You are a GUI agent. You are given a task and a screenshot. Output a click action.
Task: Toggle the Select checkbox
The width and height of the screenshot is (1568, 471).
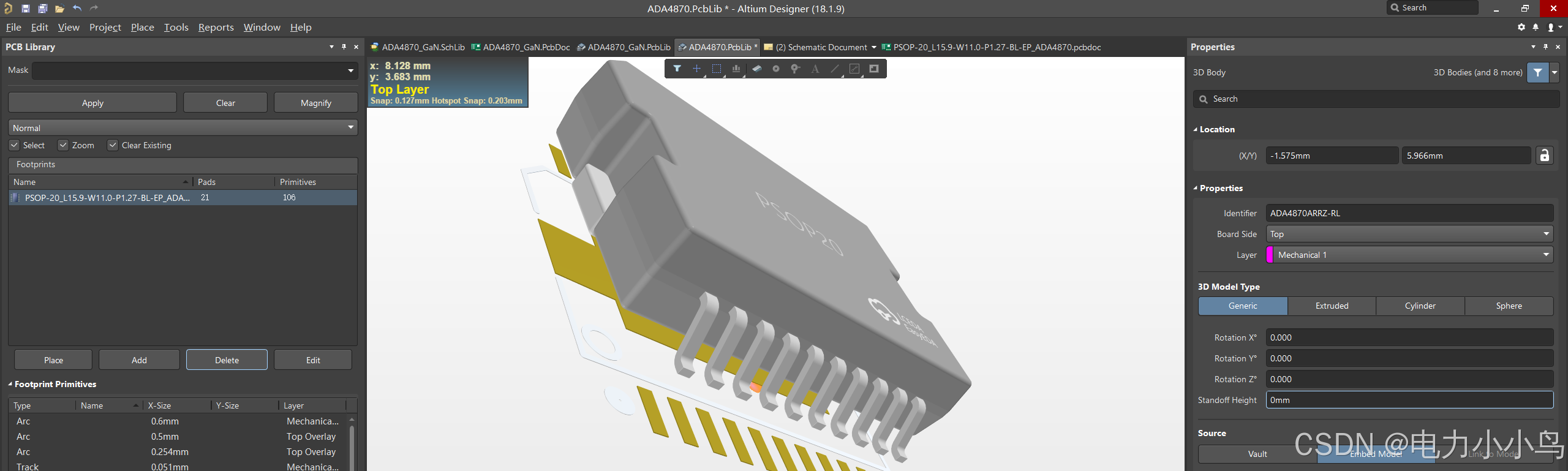pyautogui.click(x=15, y=145)
